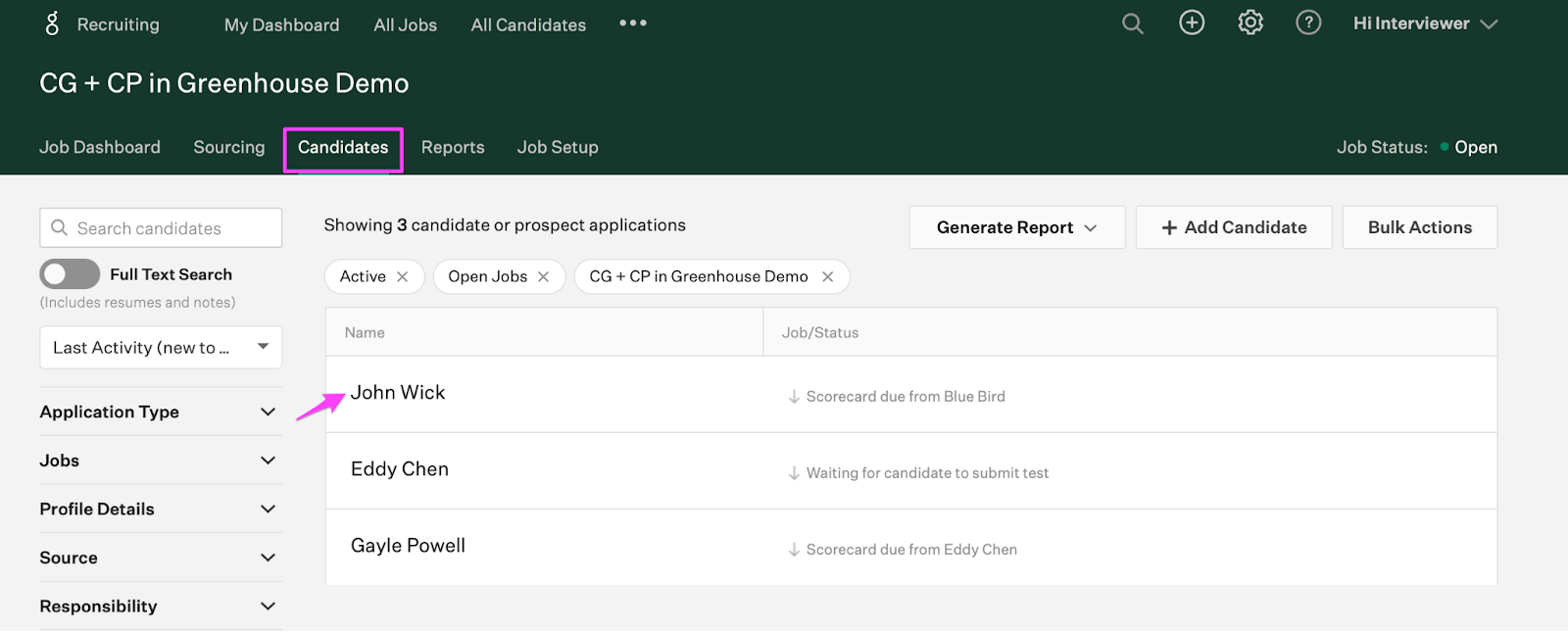Click the arrow icon beside Scorecard due from Eddy Chen
The image size is (1568, 632).
coord(794,550)
